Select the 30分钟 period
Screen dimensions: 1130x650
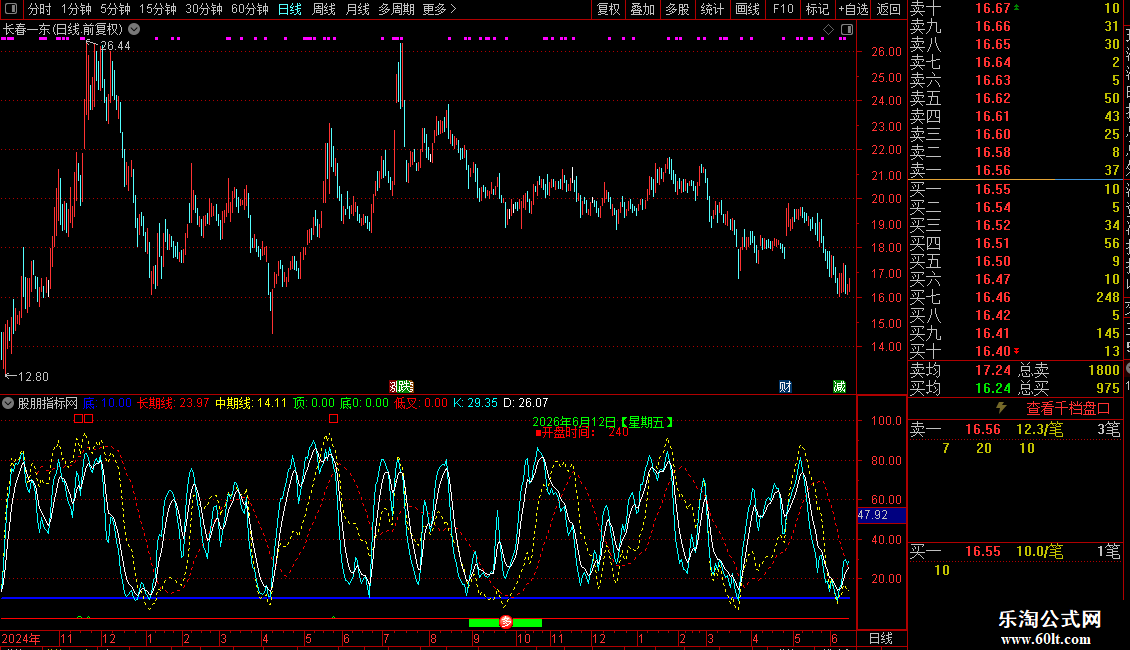click(x=204, y=9)
